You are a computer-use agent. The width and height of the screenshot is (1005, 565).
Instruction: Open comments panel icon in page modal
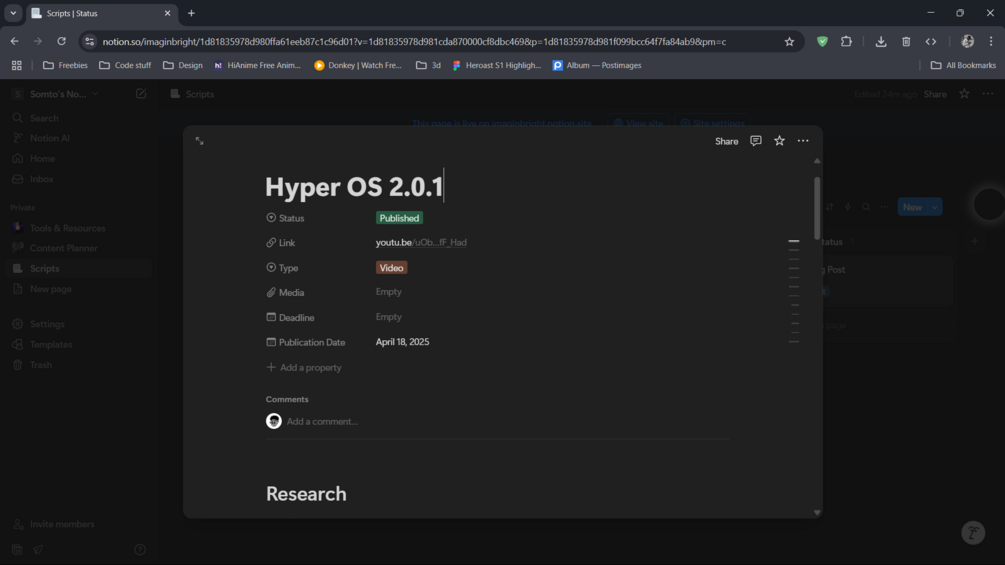pyautogui.click(x=756, y=141)
